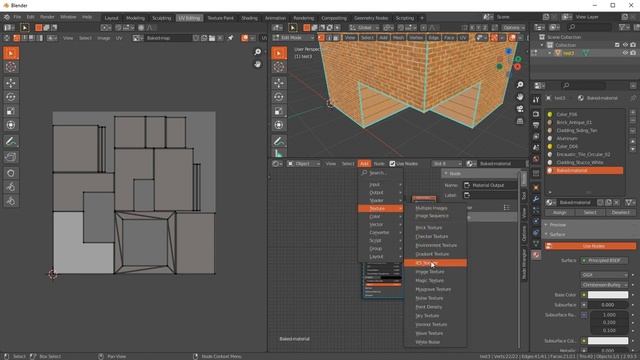Click the UV editor zoom magnifier gizmo
The image size is (640, 360).
[258, 52]
